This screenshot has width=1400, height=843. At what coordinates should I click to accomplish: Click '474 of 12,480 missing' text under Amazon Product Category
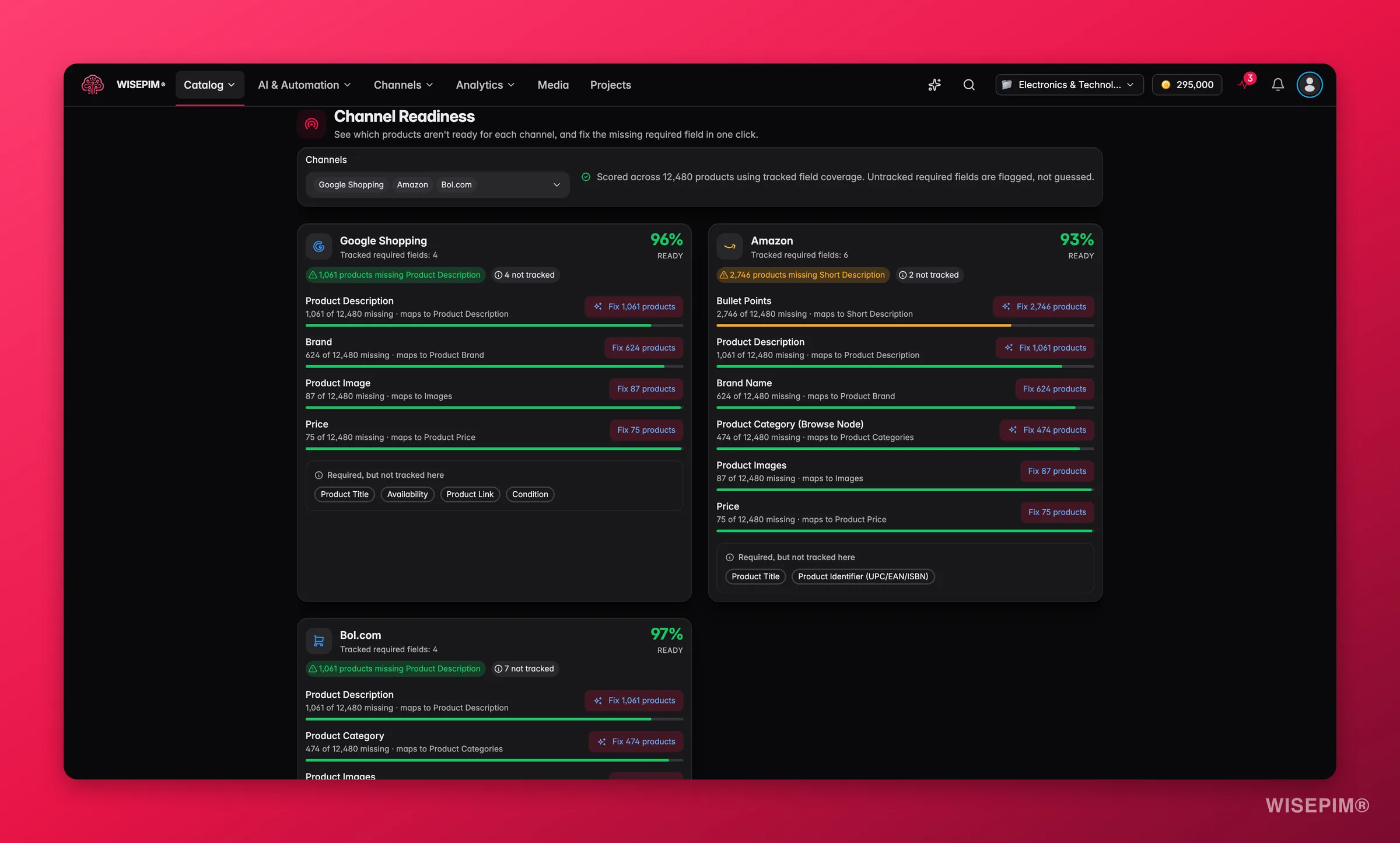pyautogui.click(x=758, y=438)
